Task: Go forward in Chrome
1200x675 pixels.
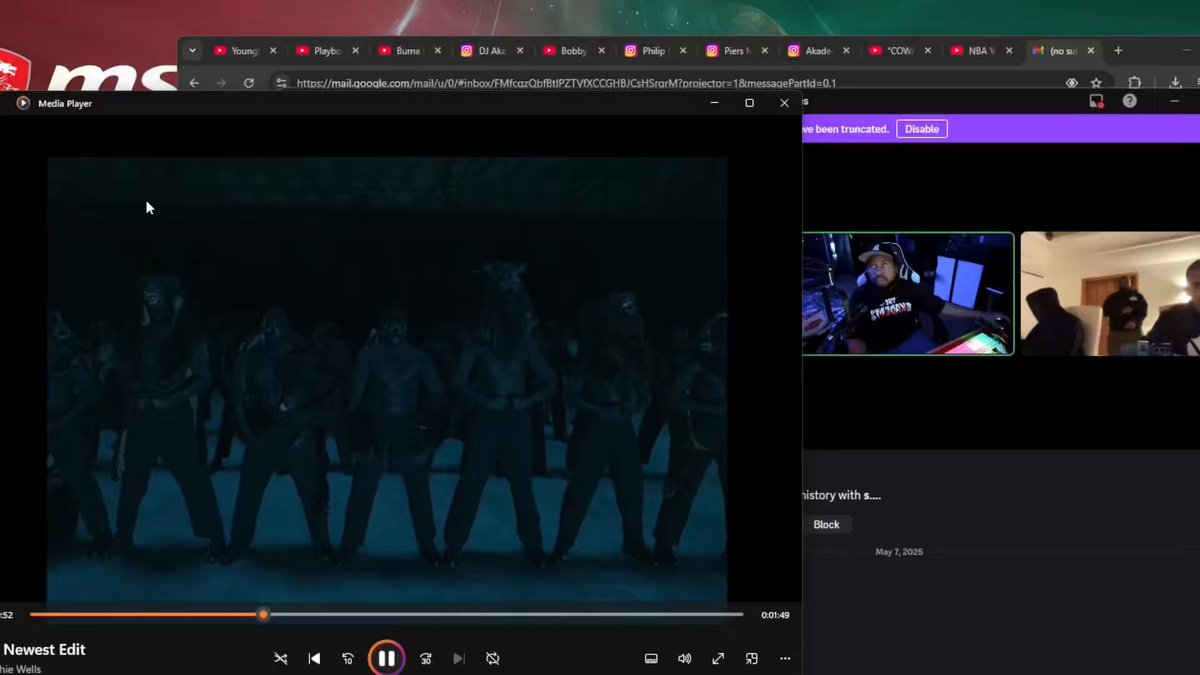Action: coord(221,83)
